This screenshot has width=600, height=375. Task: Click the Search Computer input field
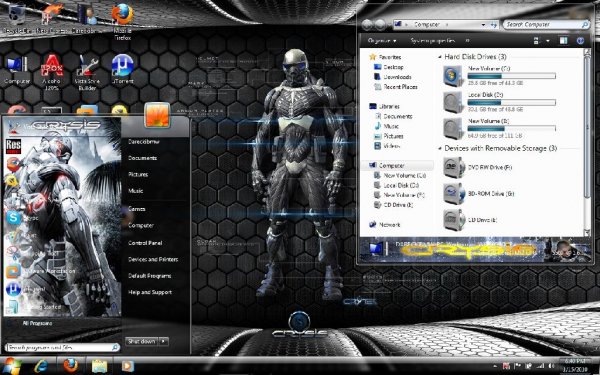click(546, 24)
